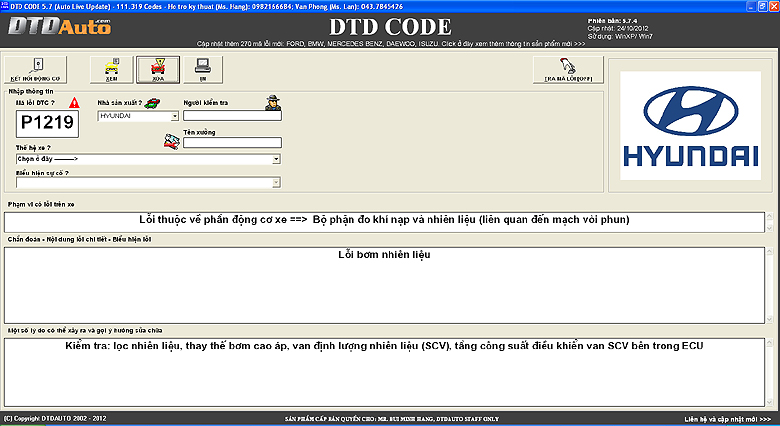
Task: Click the Hyundai logo image
Action: tap(690, 126)
